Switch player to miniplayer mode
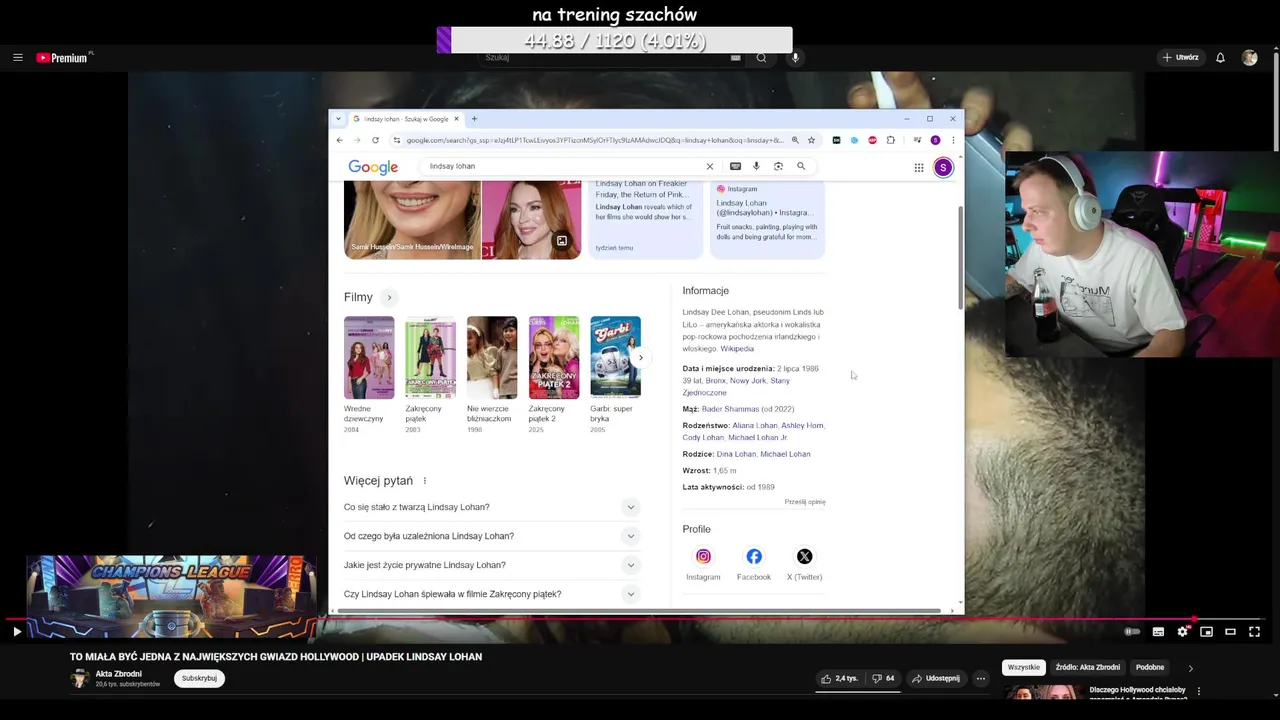 pyautogui.click(x=1206, y=632)
